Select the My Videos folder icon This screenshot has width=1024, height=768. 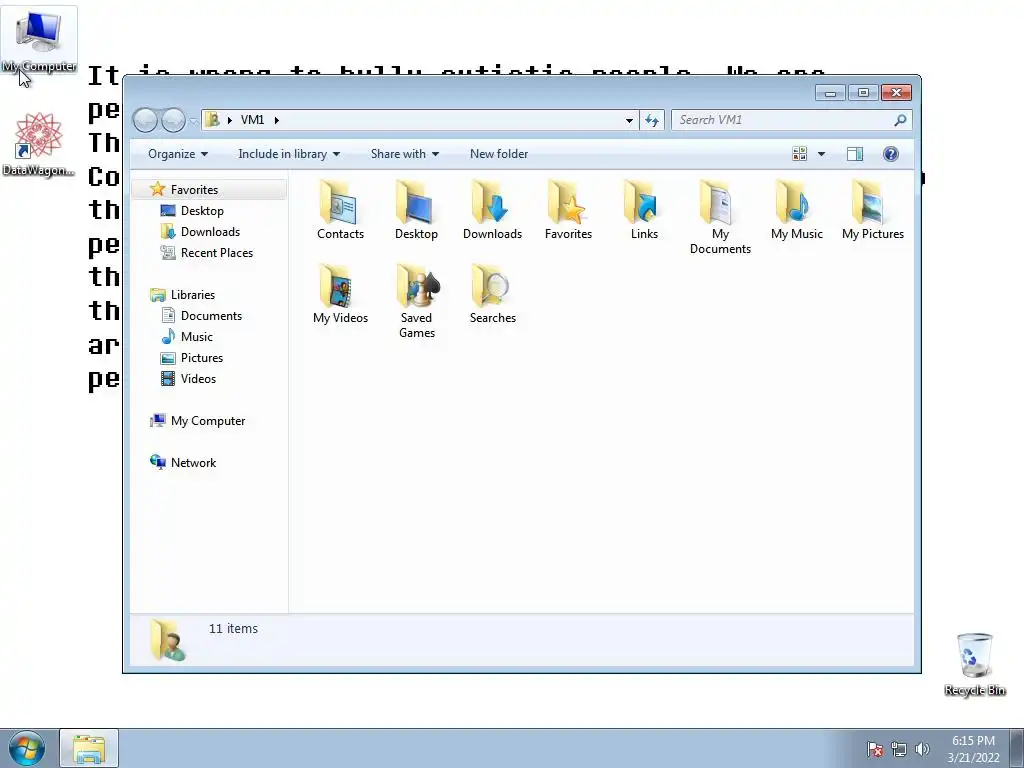(340, 294)
